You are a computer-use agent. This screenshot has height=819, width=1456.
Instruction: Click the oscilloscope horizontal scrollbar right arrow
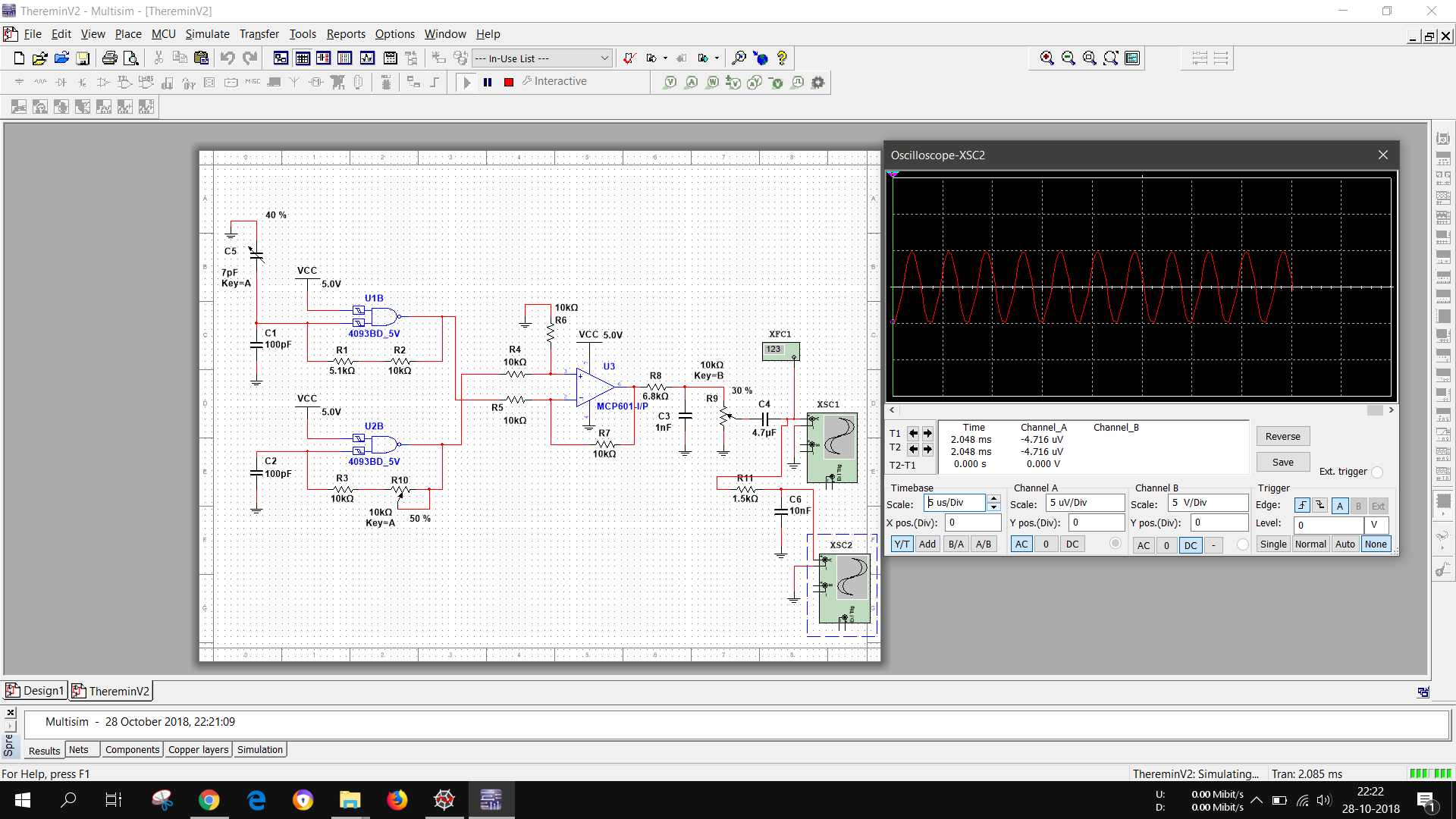click(x=1391, y=410)
